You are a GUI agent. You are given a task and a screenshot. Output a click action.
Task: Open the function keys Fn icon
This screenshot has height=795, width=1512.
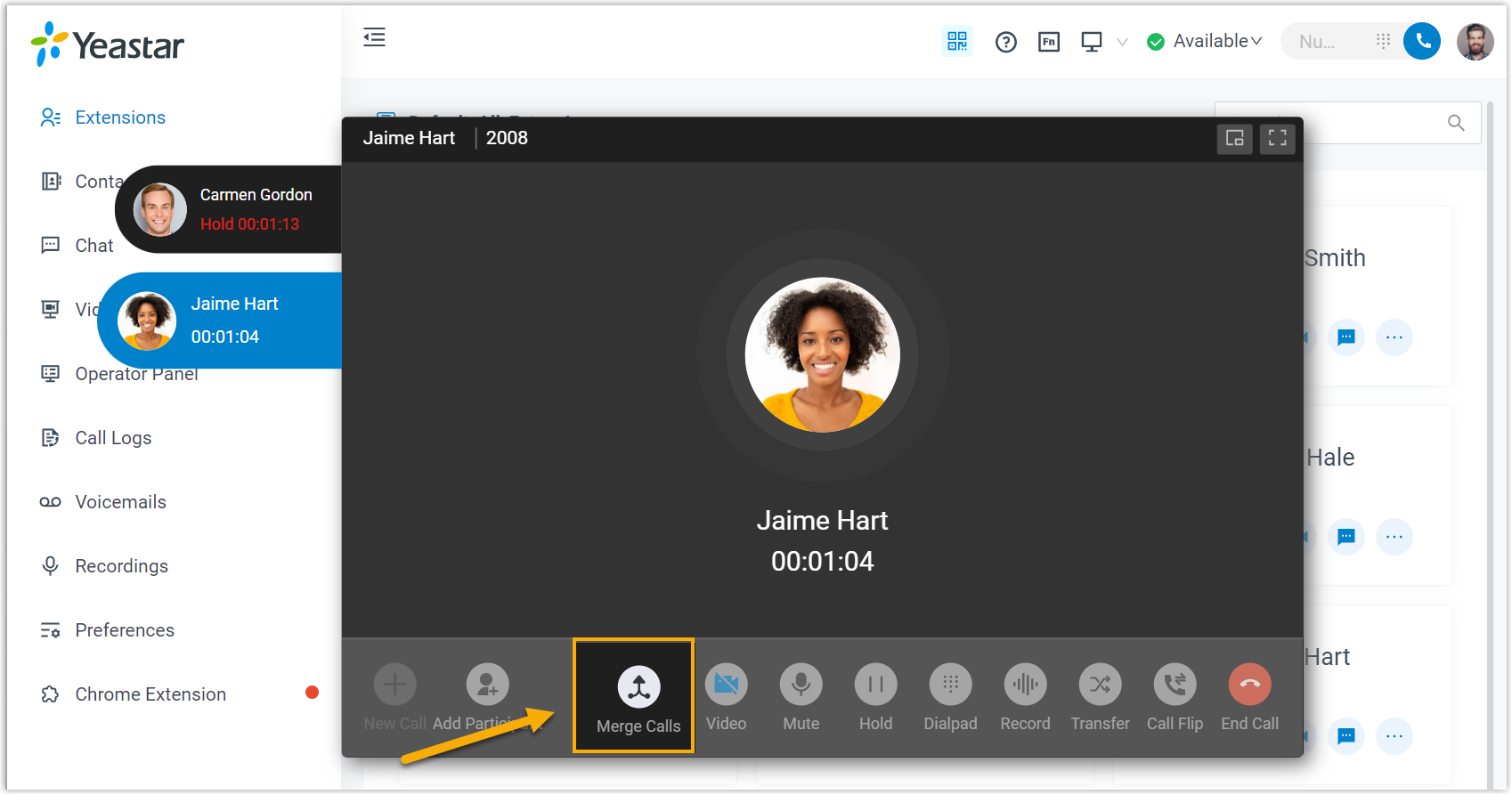[1049, 42]
